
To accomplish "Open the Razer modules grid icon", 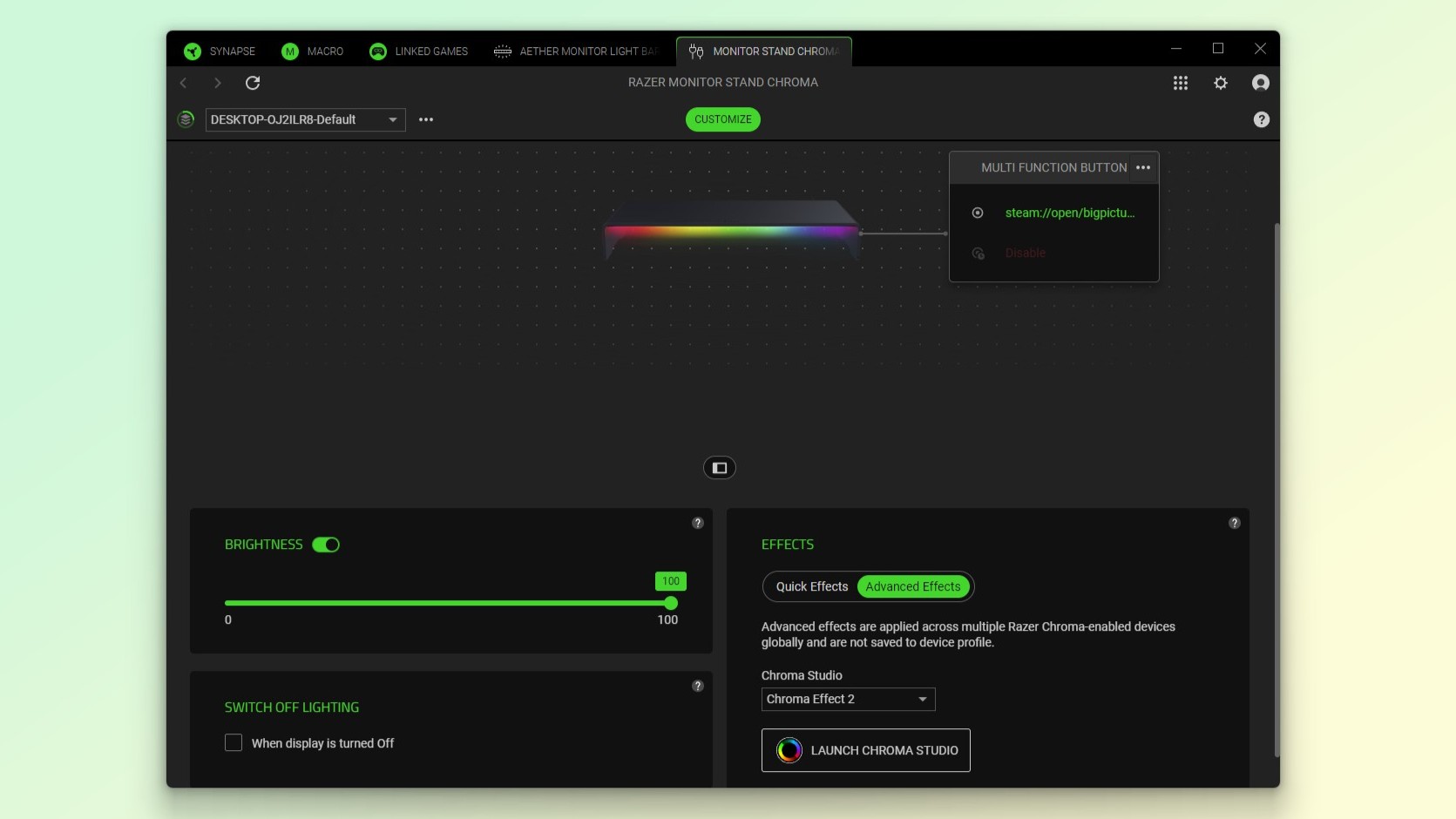I will coord(1180,83).
